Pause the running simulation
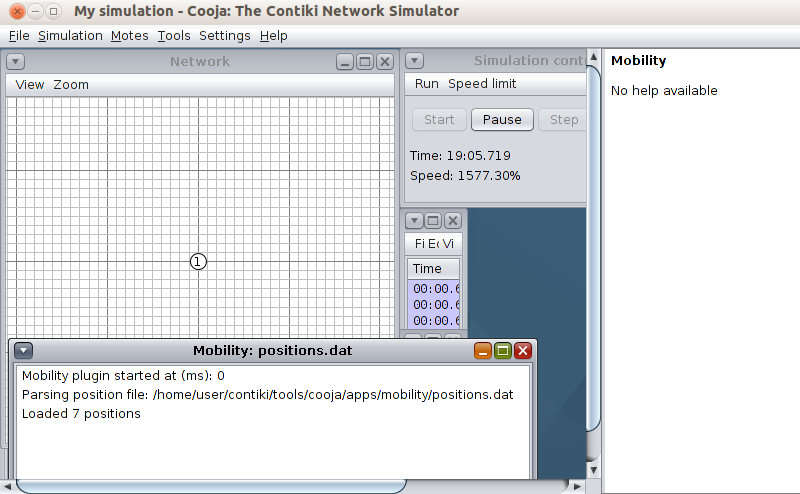Screen dimensions: 800x494 (502, 120)
